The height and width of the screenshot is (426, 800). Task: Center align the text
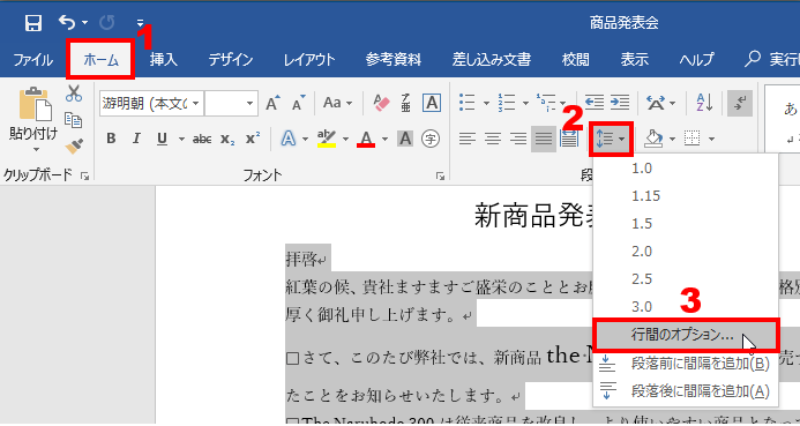(492, 138)
